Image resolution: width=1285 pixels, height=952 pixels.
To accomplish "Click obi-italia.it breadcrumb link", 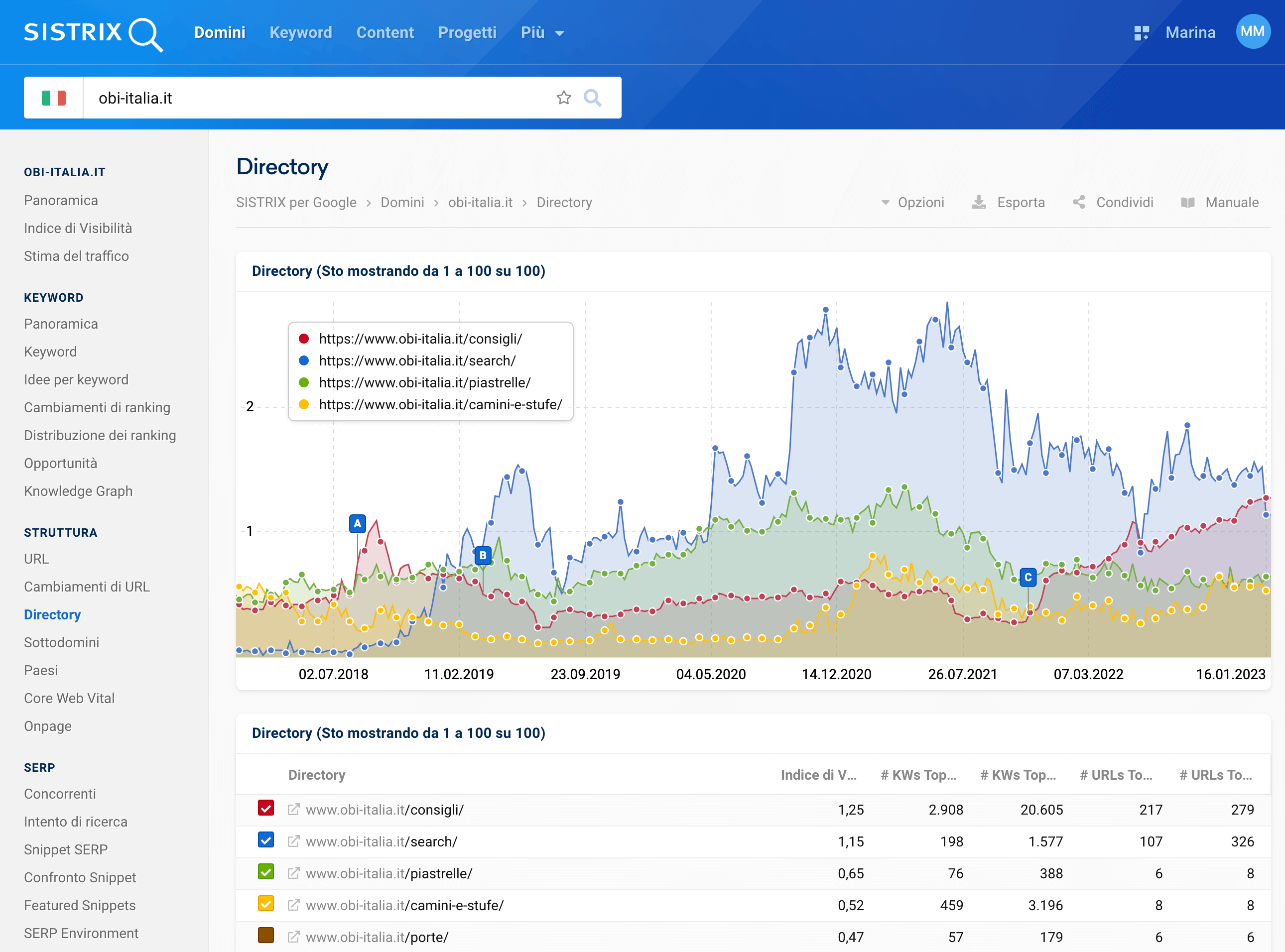I will point(480,202).
